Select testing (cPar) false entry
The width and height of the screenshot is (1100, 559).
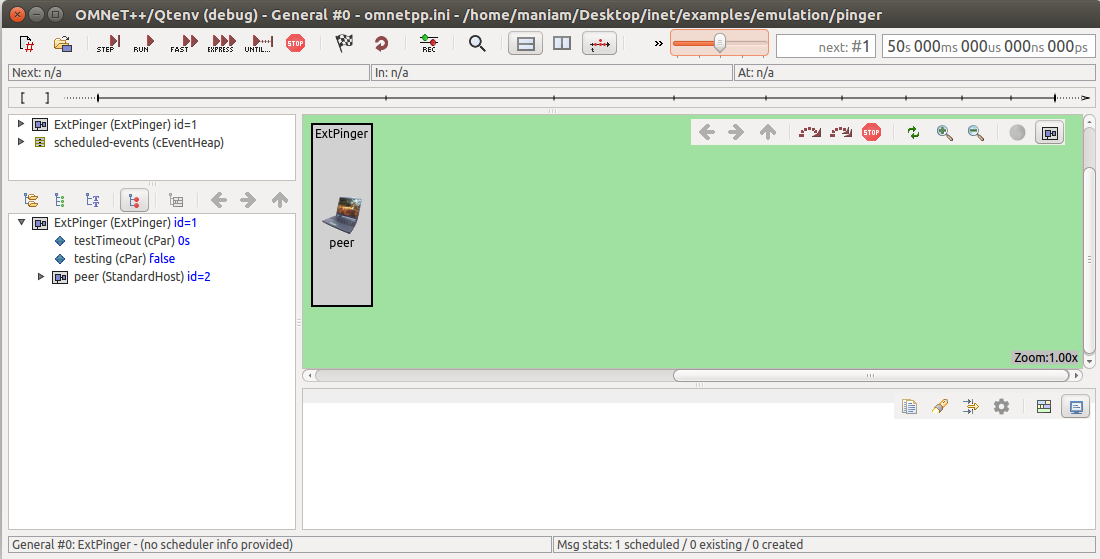124,259
